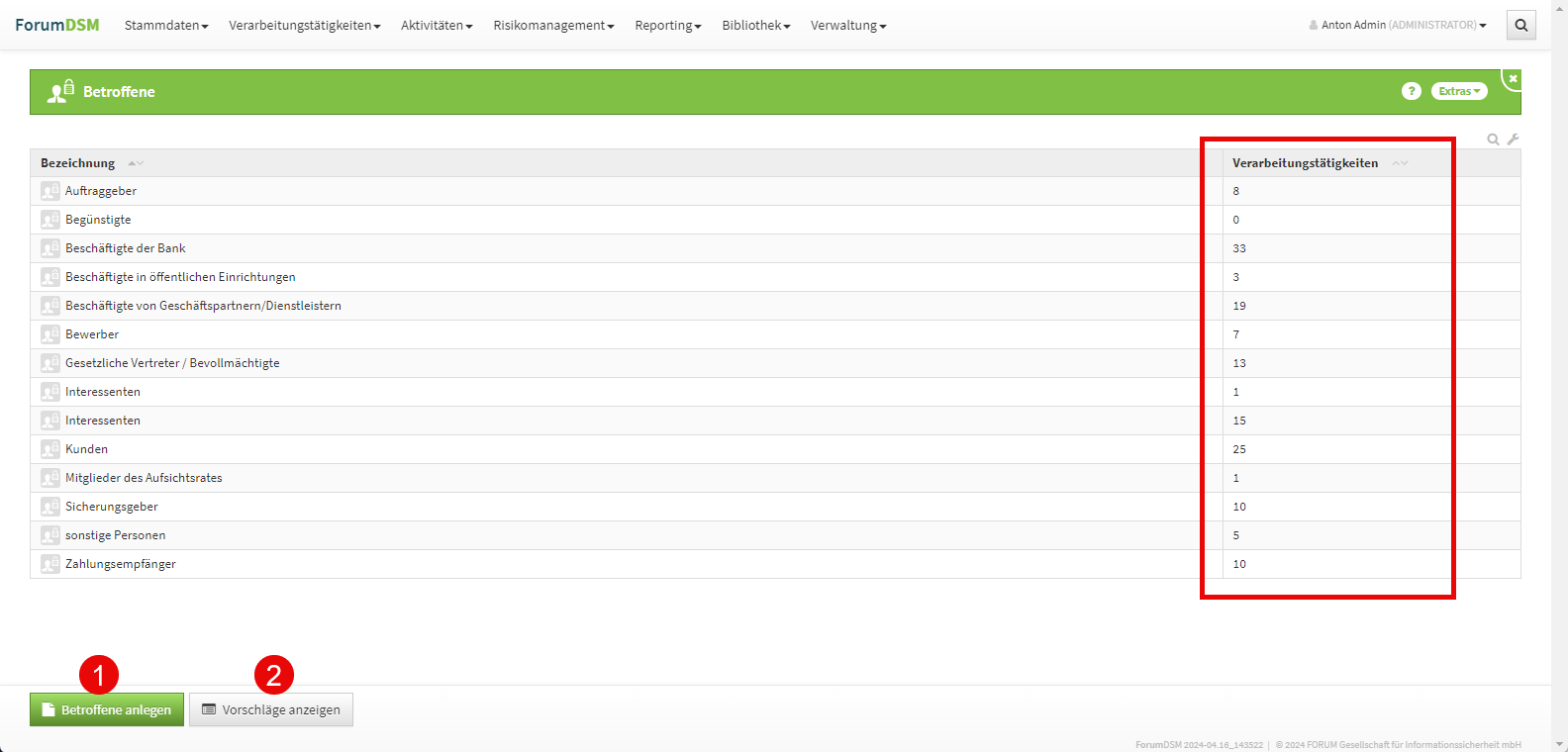Select the Kunden row name
The width and height of the screenshot is (1568, 752).
[x=87, y=449]
